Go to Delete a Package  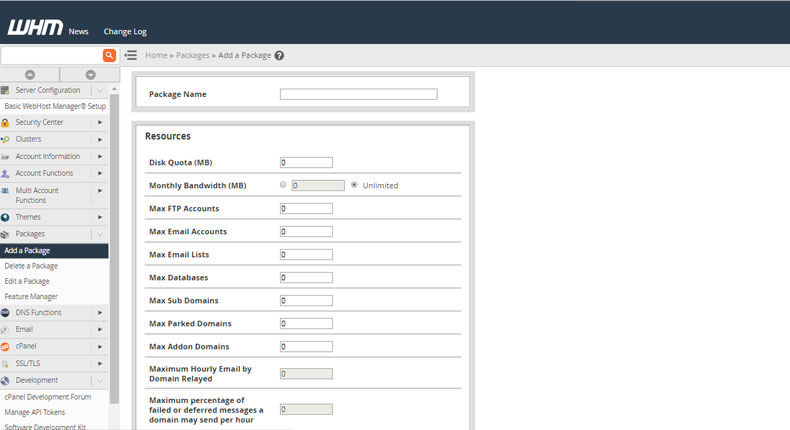pos(31,266)
